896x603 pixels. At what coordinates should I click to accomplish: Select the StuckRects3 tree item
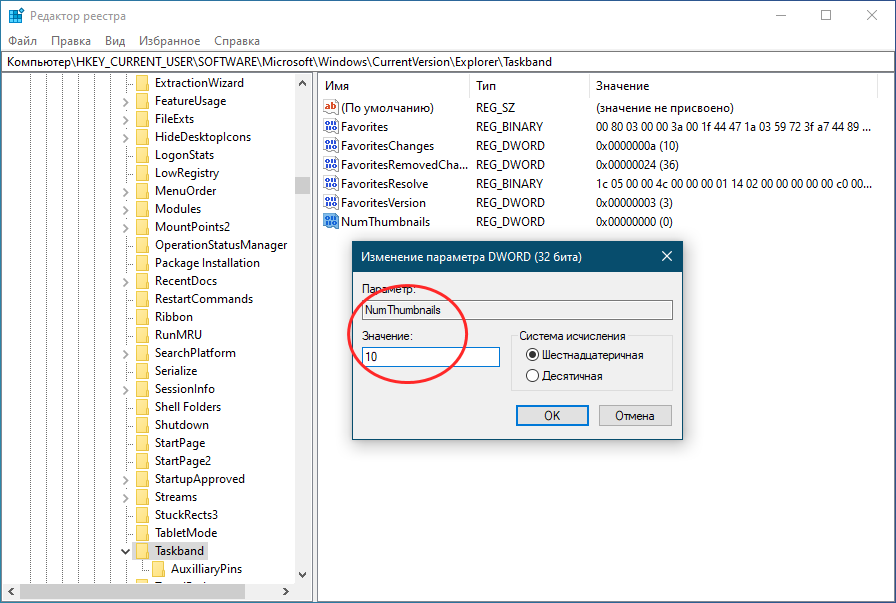pyautogui.click(x=186, y=515)
